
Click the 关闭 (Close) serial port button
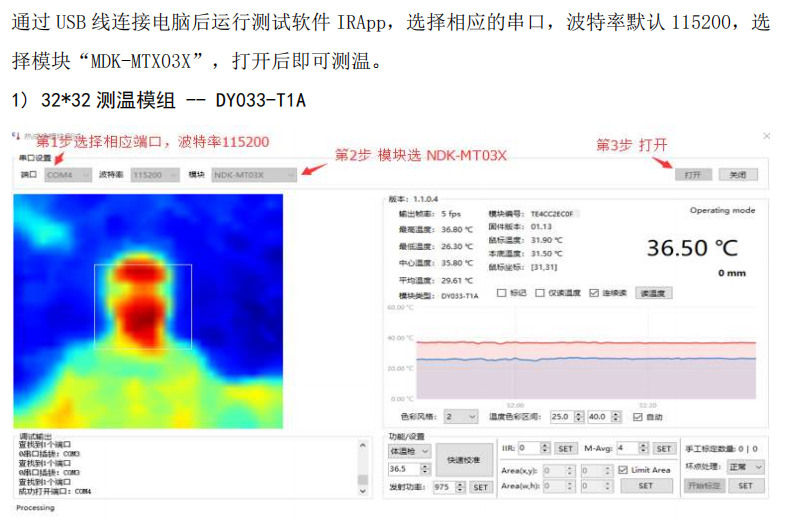737,174
